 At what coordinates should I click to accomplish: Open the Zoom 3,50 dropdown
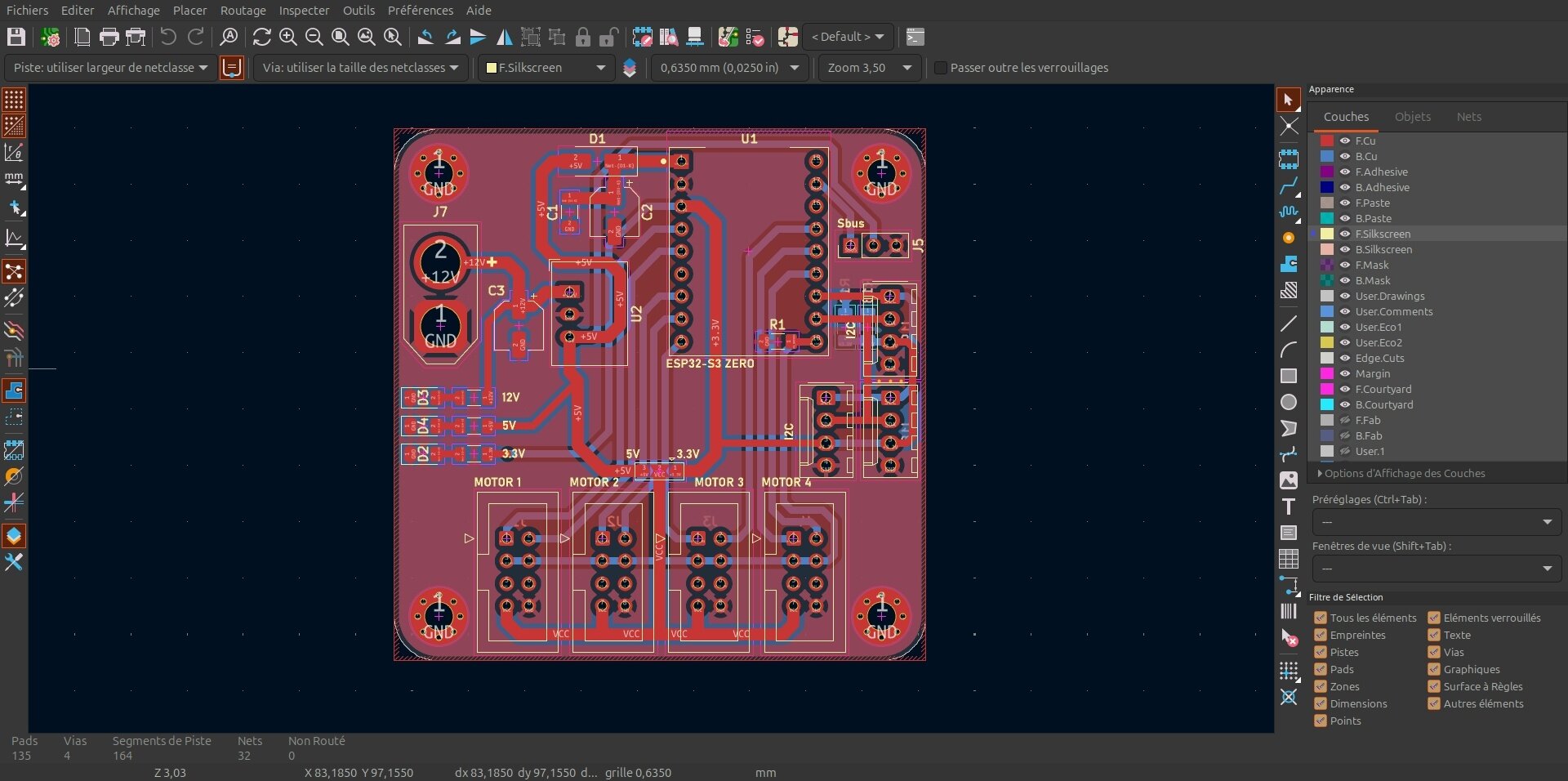(x=870, y=68)
